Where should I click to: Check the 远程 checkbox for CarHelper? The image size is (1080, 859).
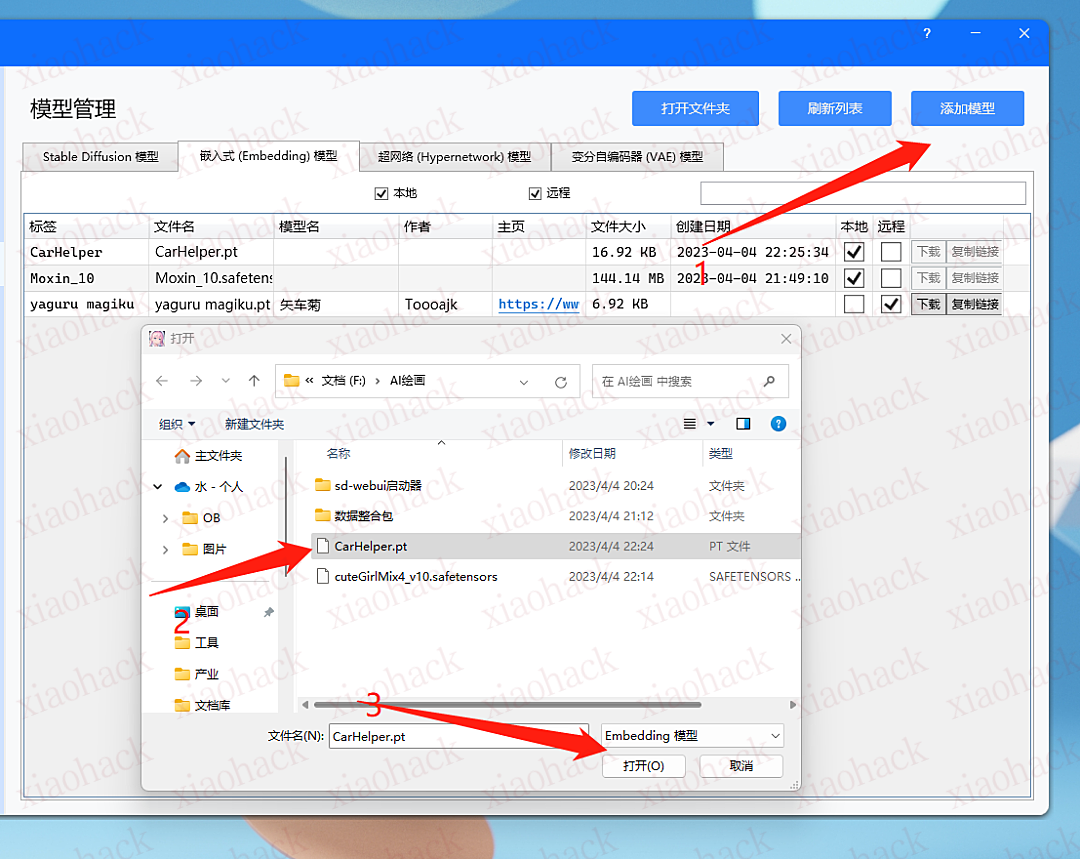(x=891, y=252)
